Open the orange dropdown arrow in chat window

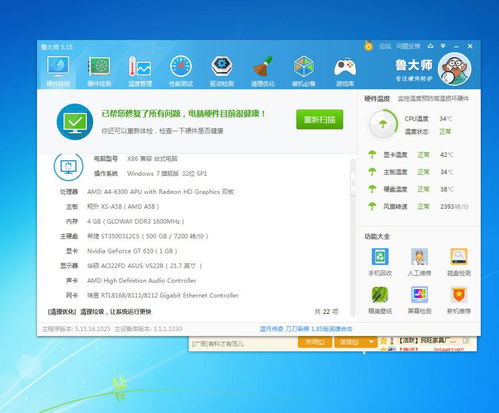pos(371,342)
